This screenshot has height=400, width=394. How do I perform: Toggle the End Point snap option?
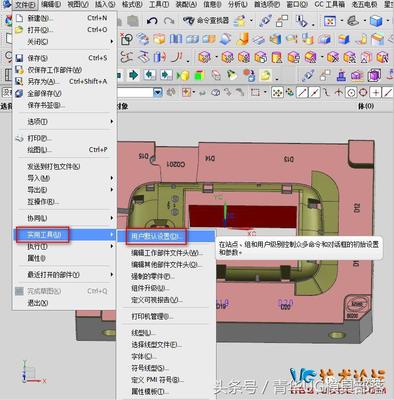click(302, 92)
